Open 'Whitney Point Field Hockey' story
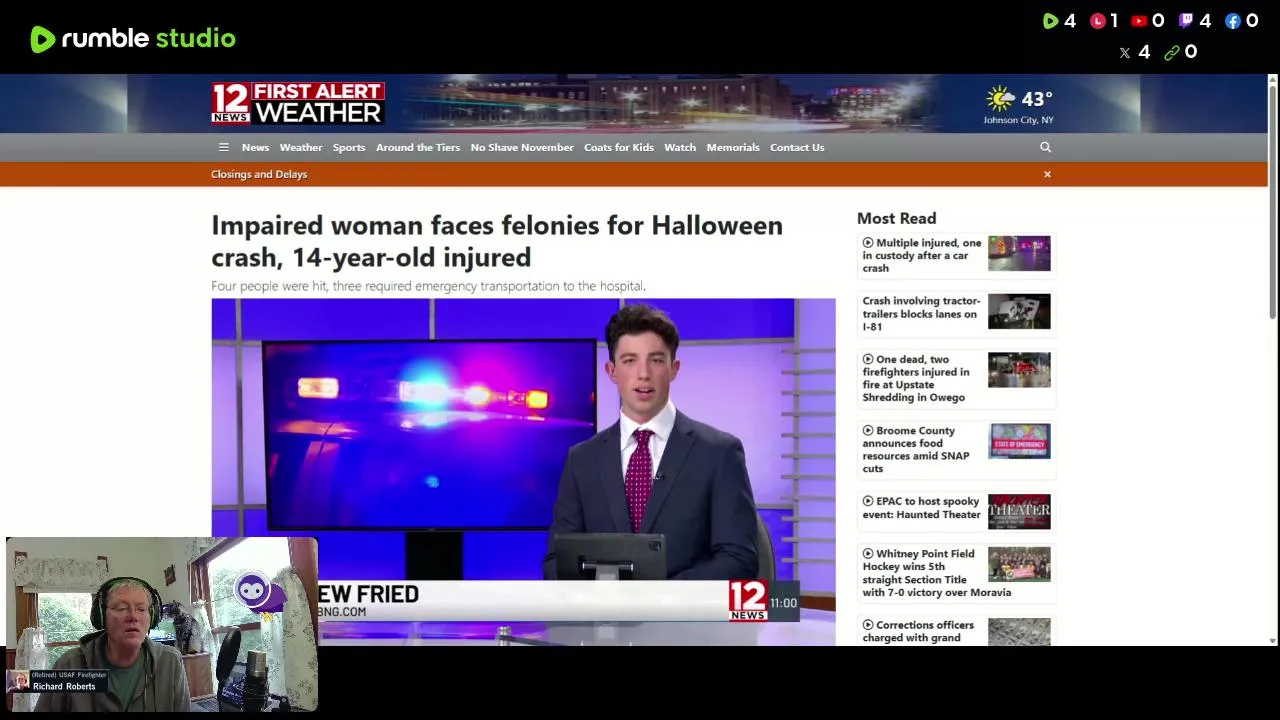 (936, 573)
